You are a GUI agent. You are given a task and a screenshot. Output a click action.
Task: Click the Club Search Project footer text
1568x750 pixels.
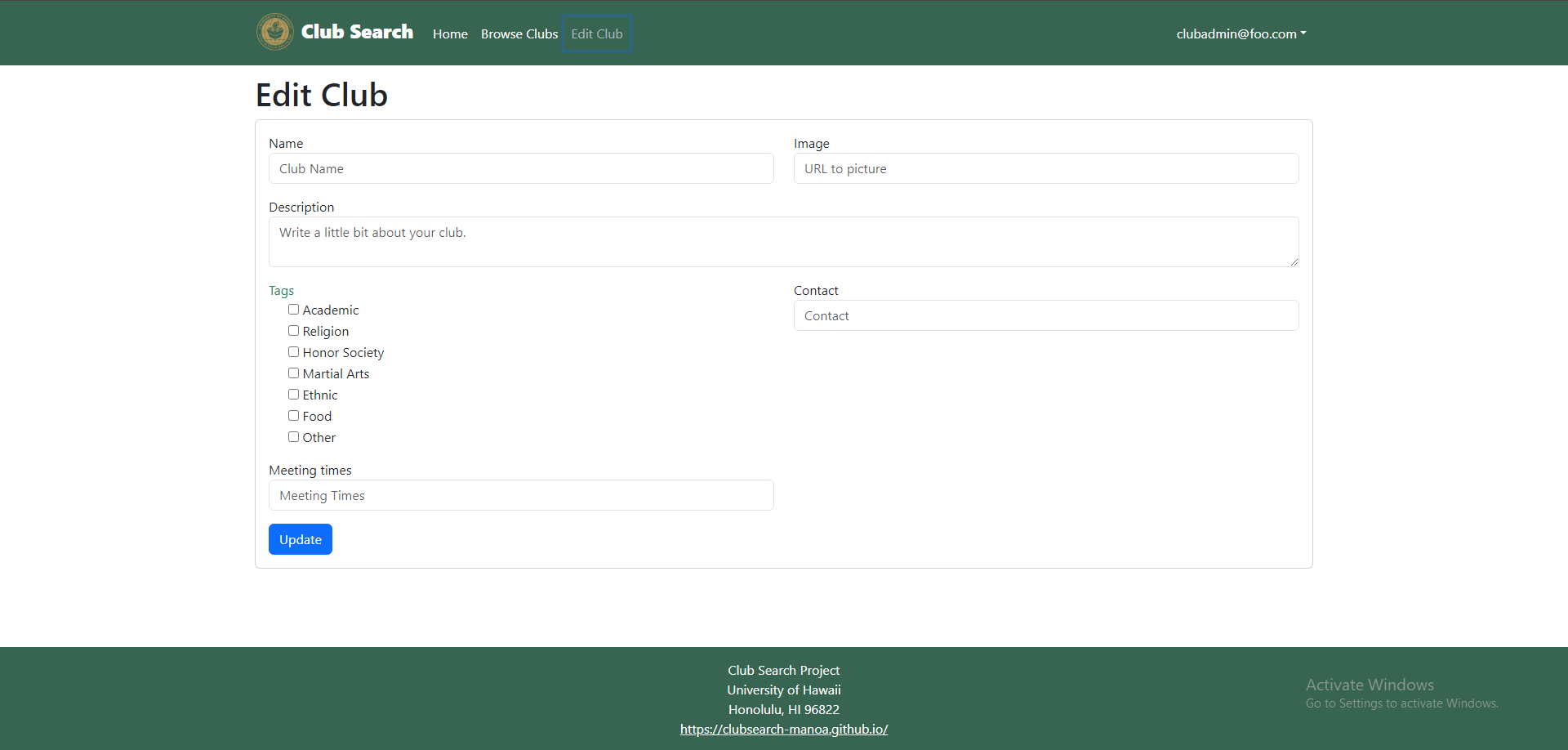point(784,670)
